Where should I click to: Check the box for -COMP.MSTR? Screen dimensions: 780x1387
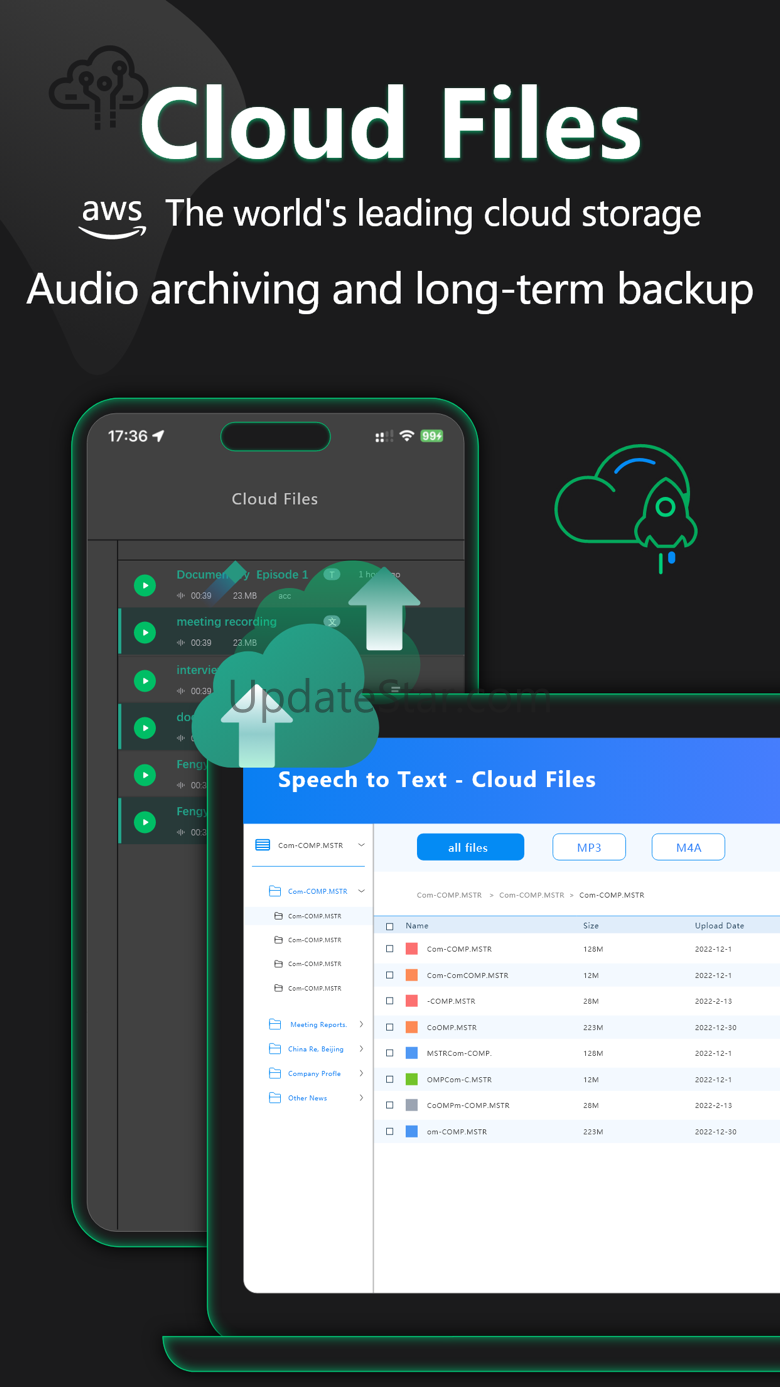click(390, 1001)
